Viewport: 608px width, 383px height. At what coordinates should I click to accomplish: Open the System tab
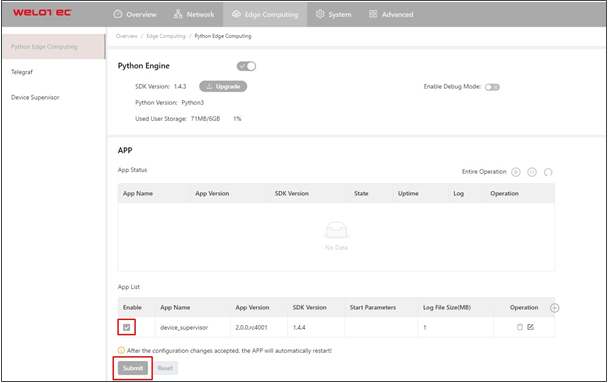tap(333, 14)
